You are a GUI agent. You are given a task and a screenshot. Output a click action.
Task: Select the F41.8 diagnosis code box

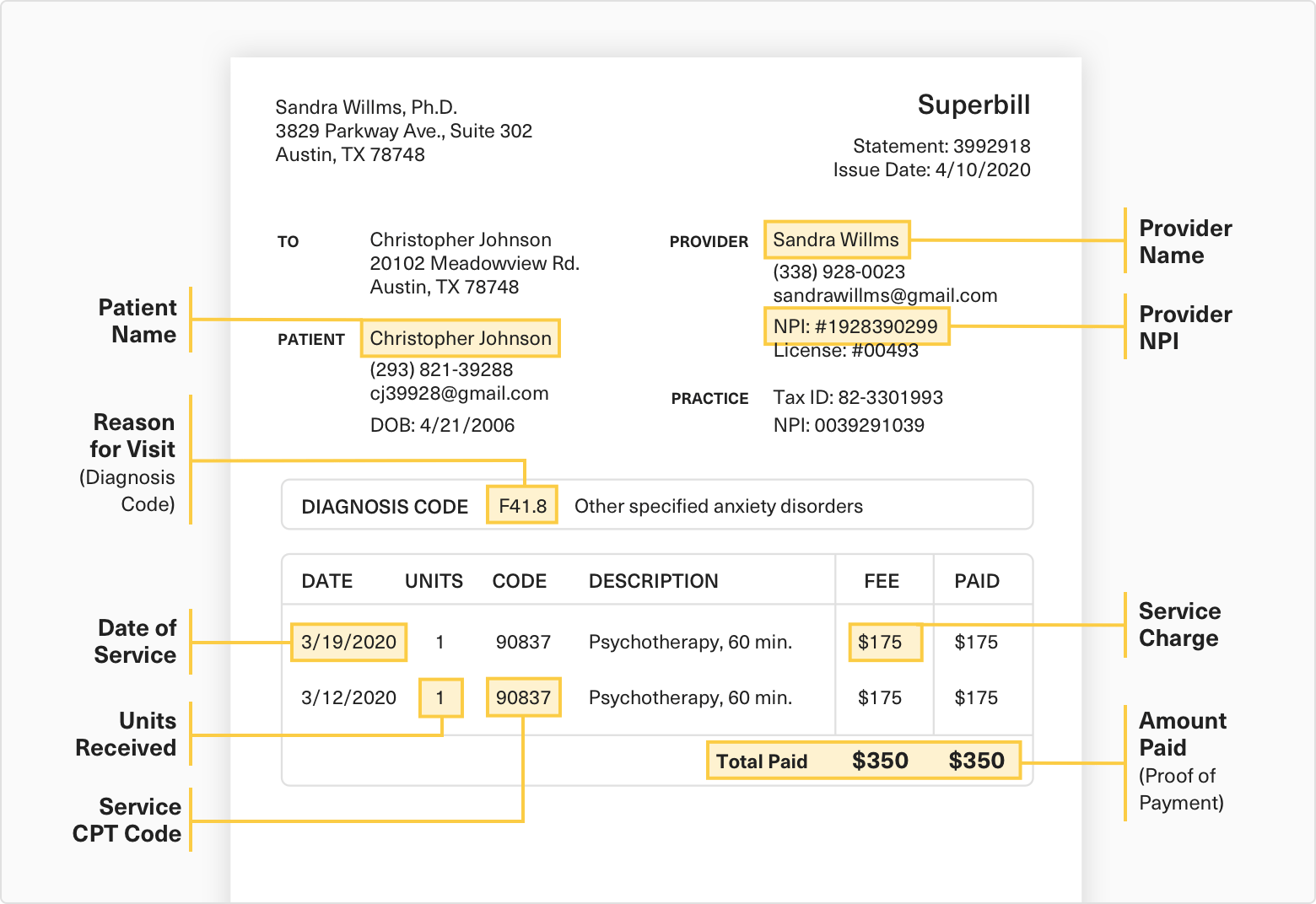tap(522, 506)
